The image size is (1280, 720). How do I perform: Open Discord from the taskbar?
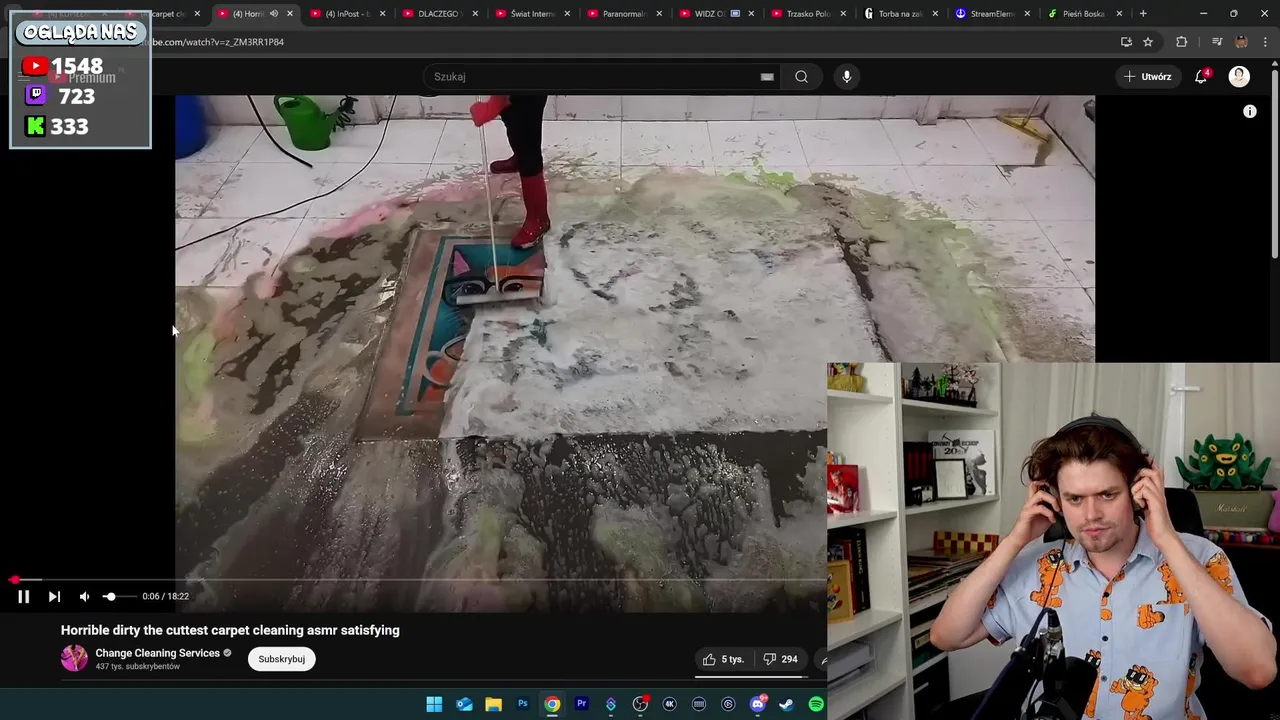pyautogui.click(x=757, y=704)
